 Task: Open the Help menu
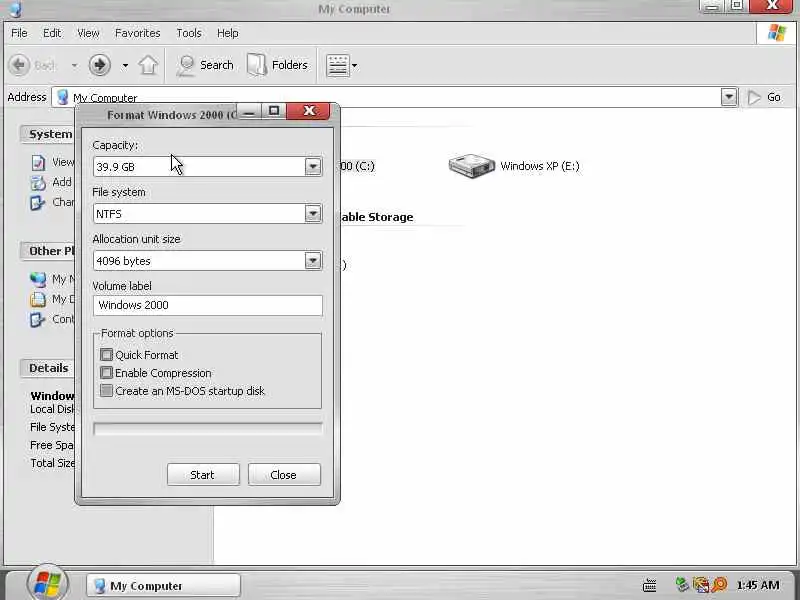(x=228, y=33)
